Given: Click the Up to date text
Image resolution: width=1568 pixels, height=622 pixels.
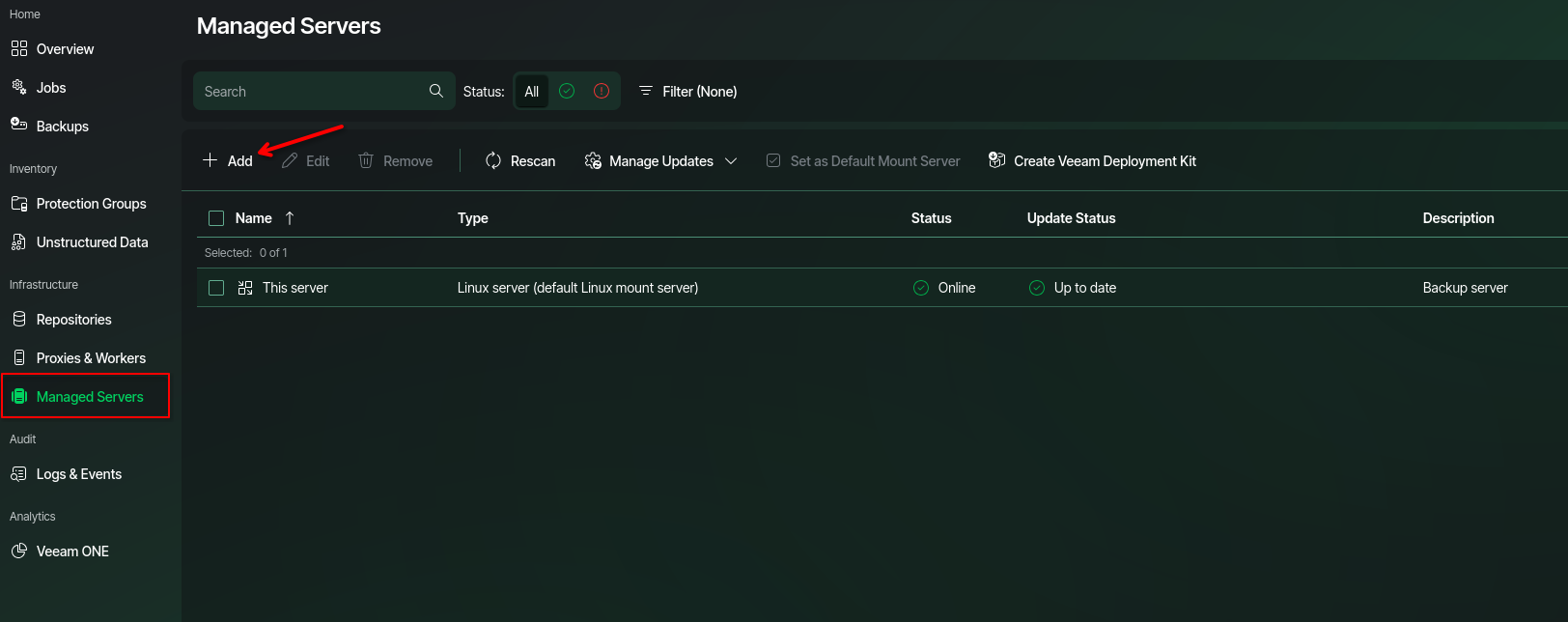Looking at the screenshot, I should tap(1085, 288).
